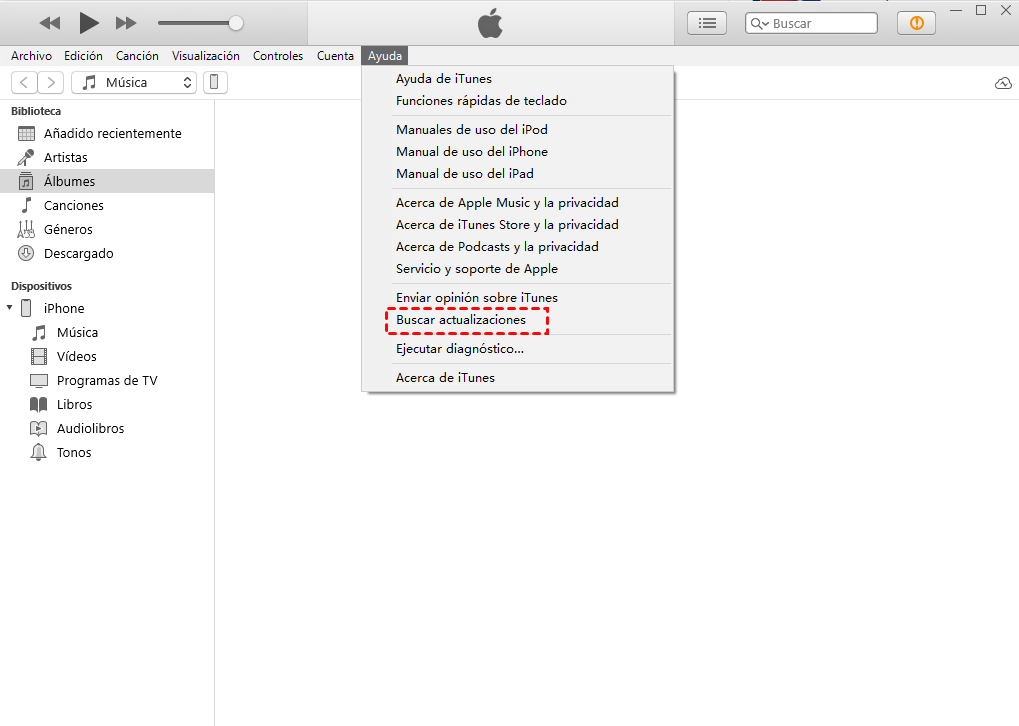Go back with the left arrow button

point(24,83)
